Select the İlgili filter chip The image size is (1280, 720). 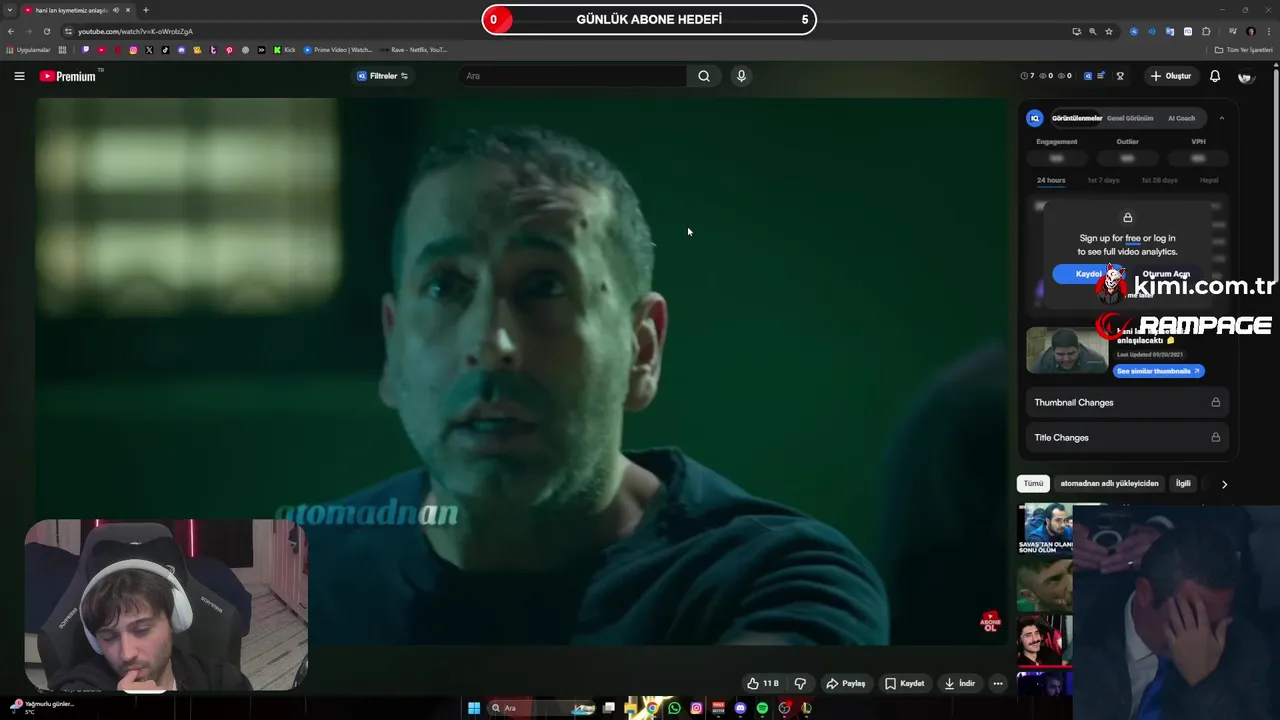coord(1183,484)
